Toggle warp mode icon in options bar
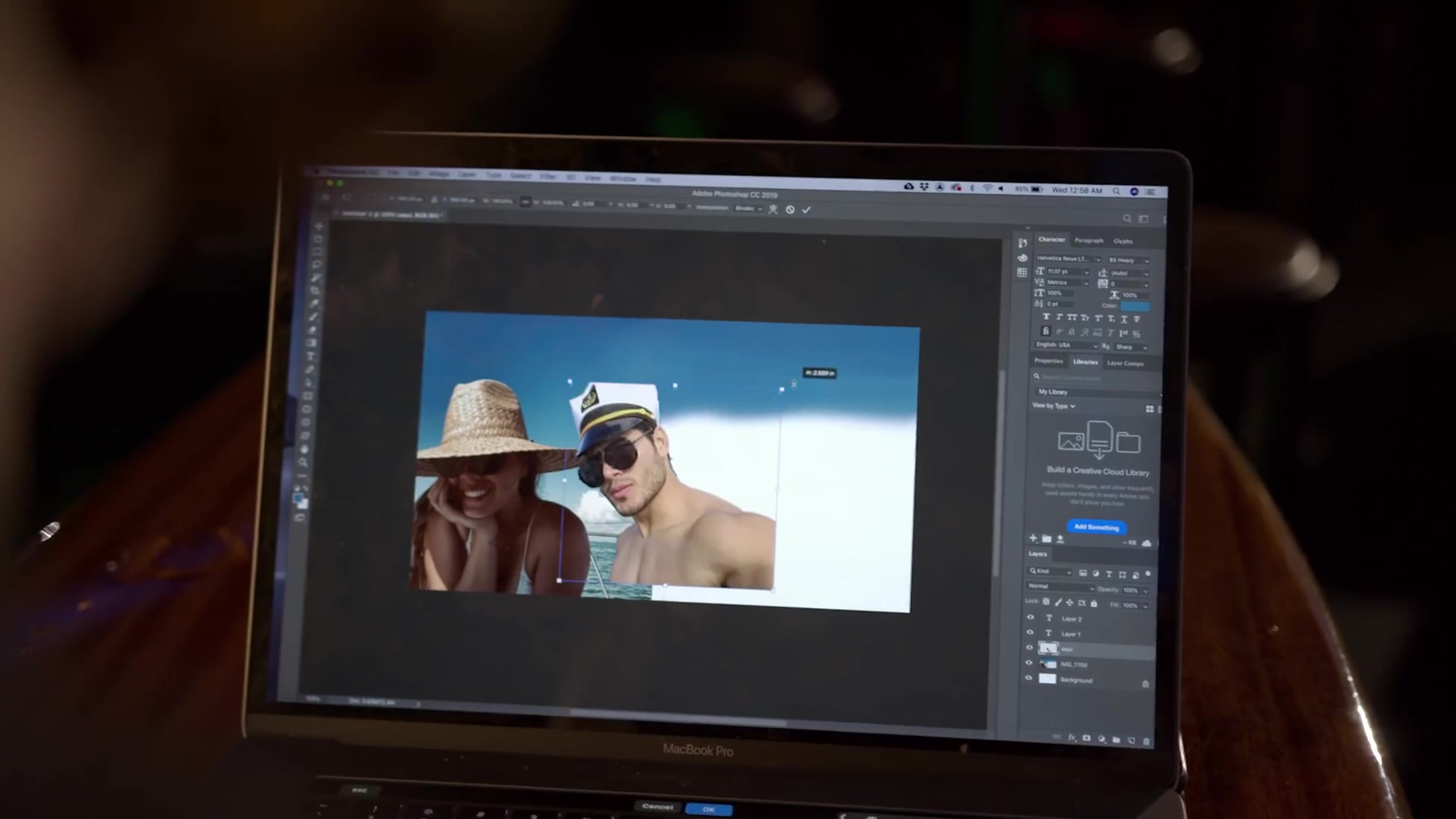 (x=773, y=209)
